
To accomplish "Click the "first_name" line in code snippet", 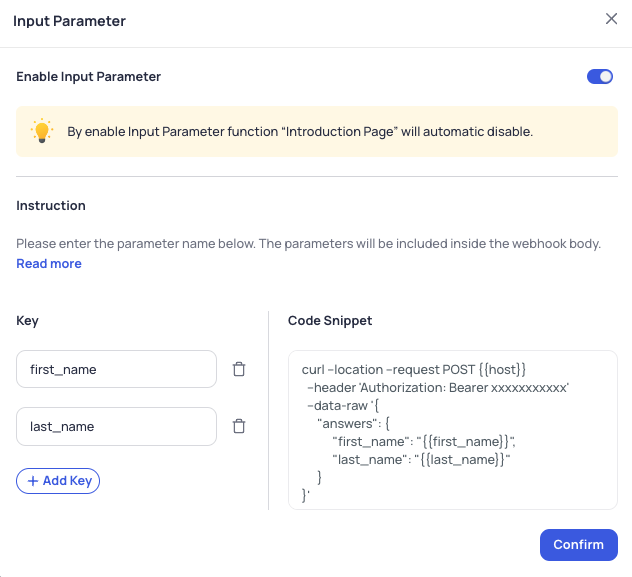I will point(424,442).
